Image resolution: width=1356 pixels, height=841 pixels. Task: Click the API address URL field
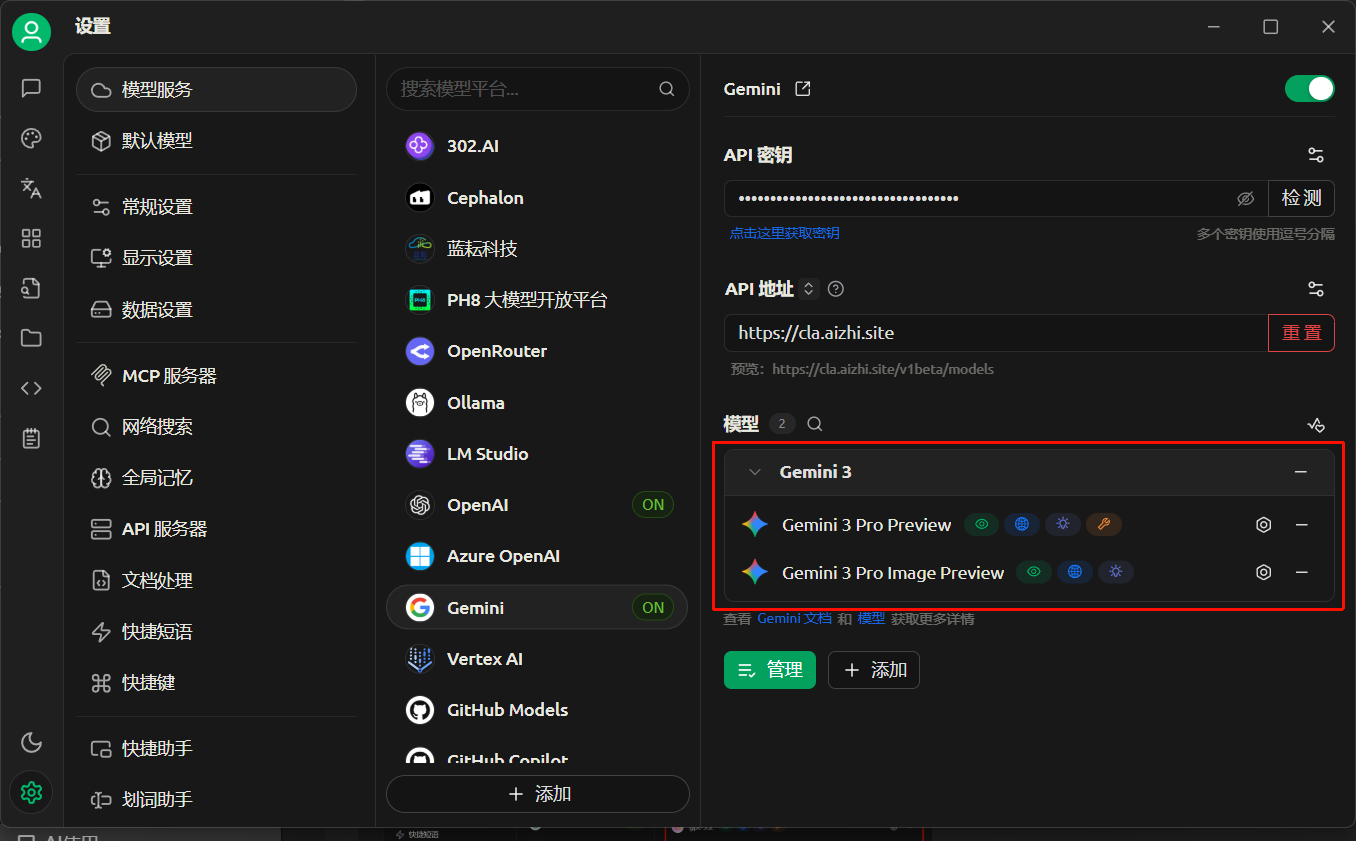[x=996, y=333]
